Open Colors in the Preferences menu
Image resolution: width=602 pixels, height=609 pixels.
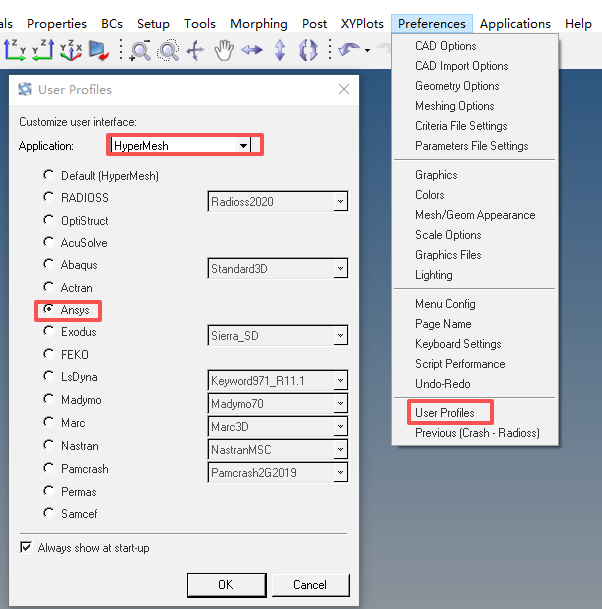[430, 195]
